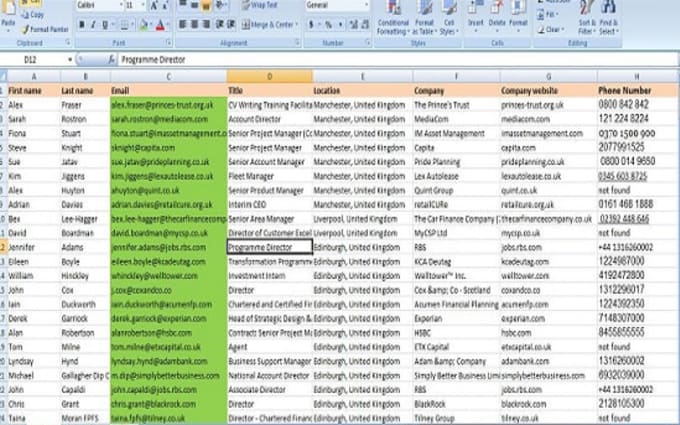Screen dimensions: 680x425
Task: Toggle italic formatting
Action: pos(93,25)
